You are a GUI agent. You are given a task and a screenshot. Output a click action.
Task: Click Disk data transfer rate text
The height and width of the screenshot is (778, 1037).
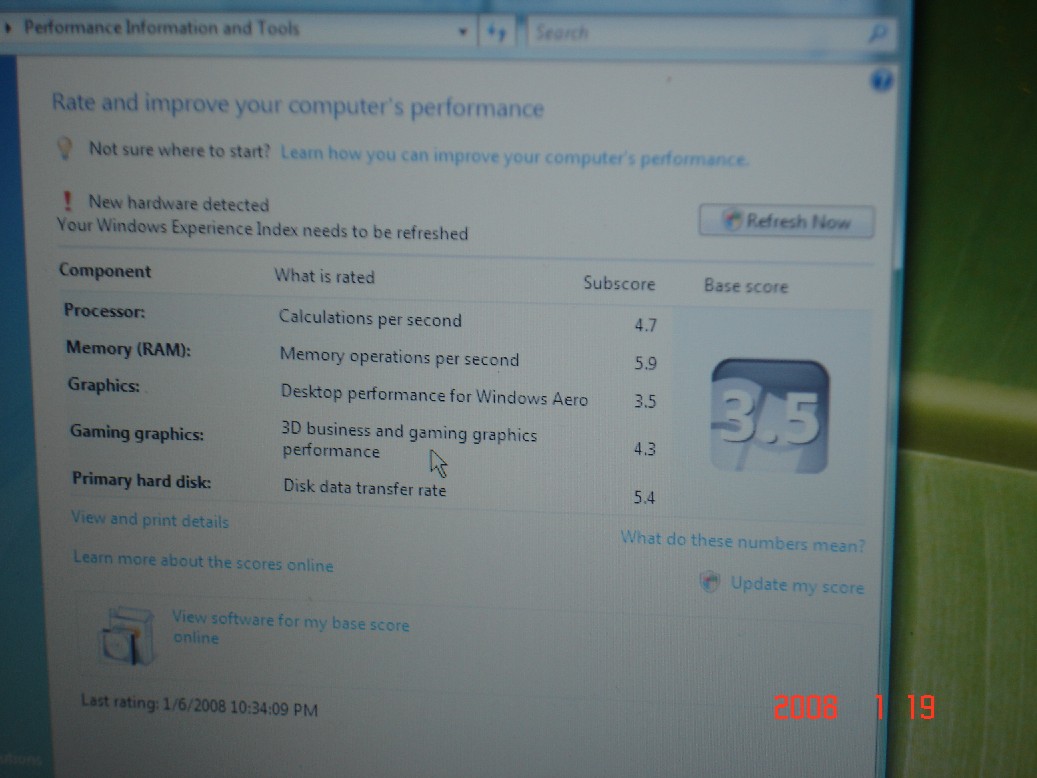point(365,488)
